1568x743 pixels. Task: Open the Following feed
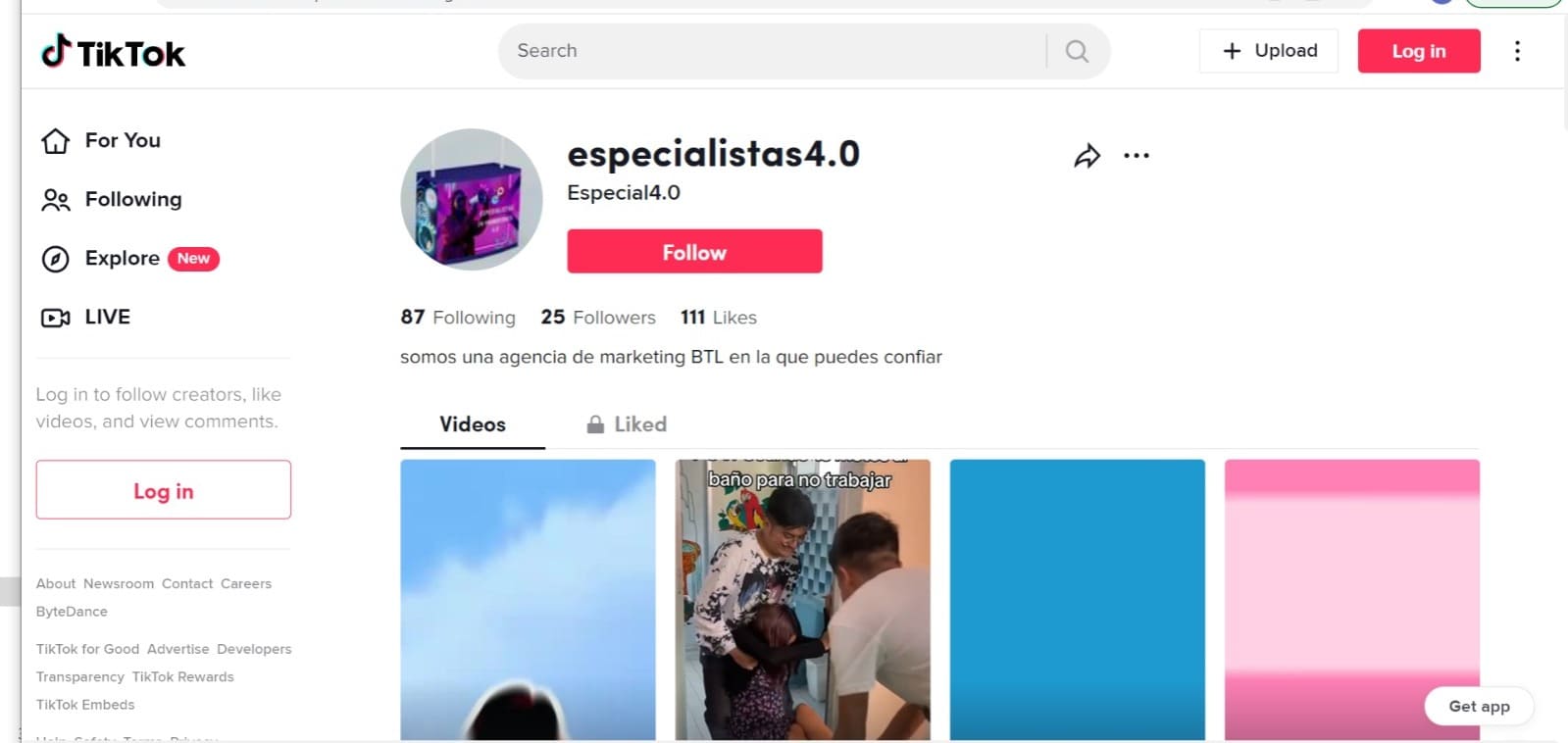(111, 200)
